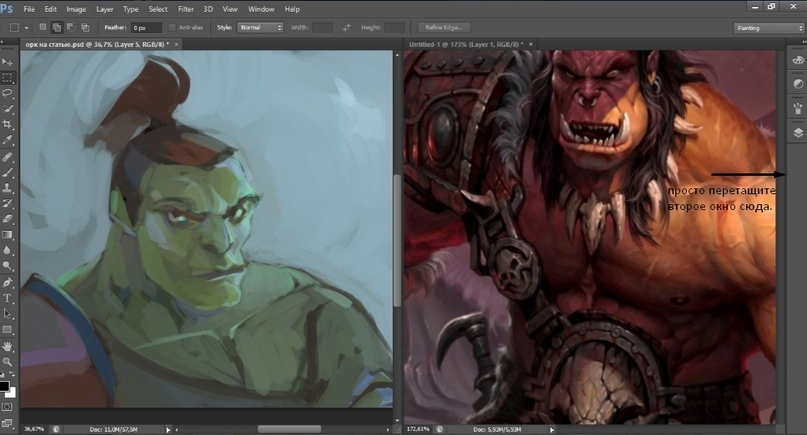Select the Healing Brush tool
Viewport: 807px width, 435px height.
7,157
